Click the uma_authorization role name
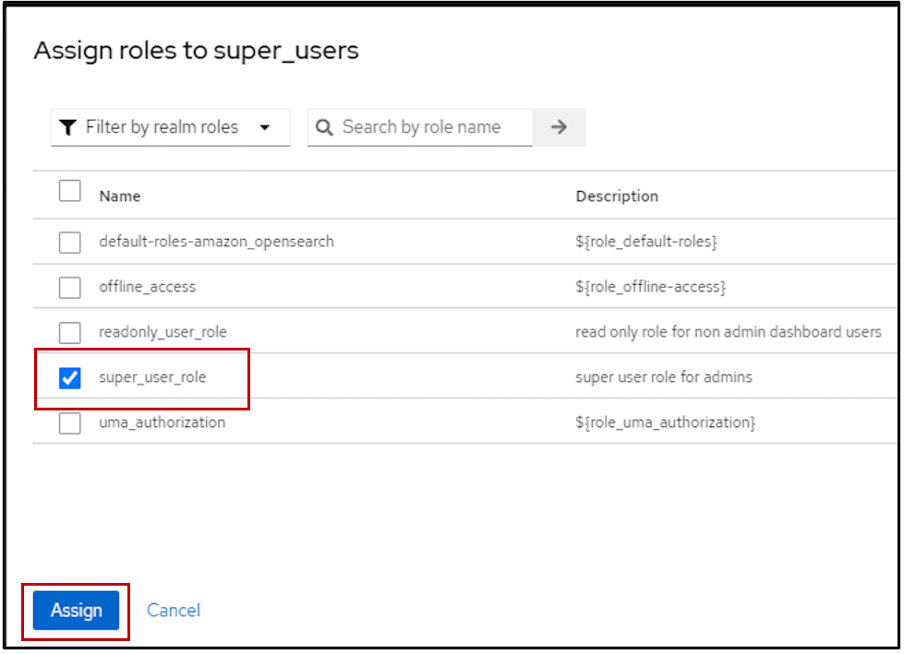 point(162,423)
